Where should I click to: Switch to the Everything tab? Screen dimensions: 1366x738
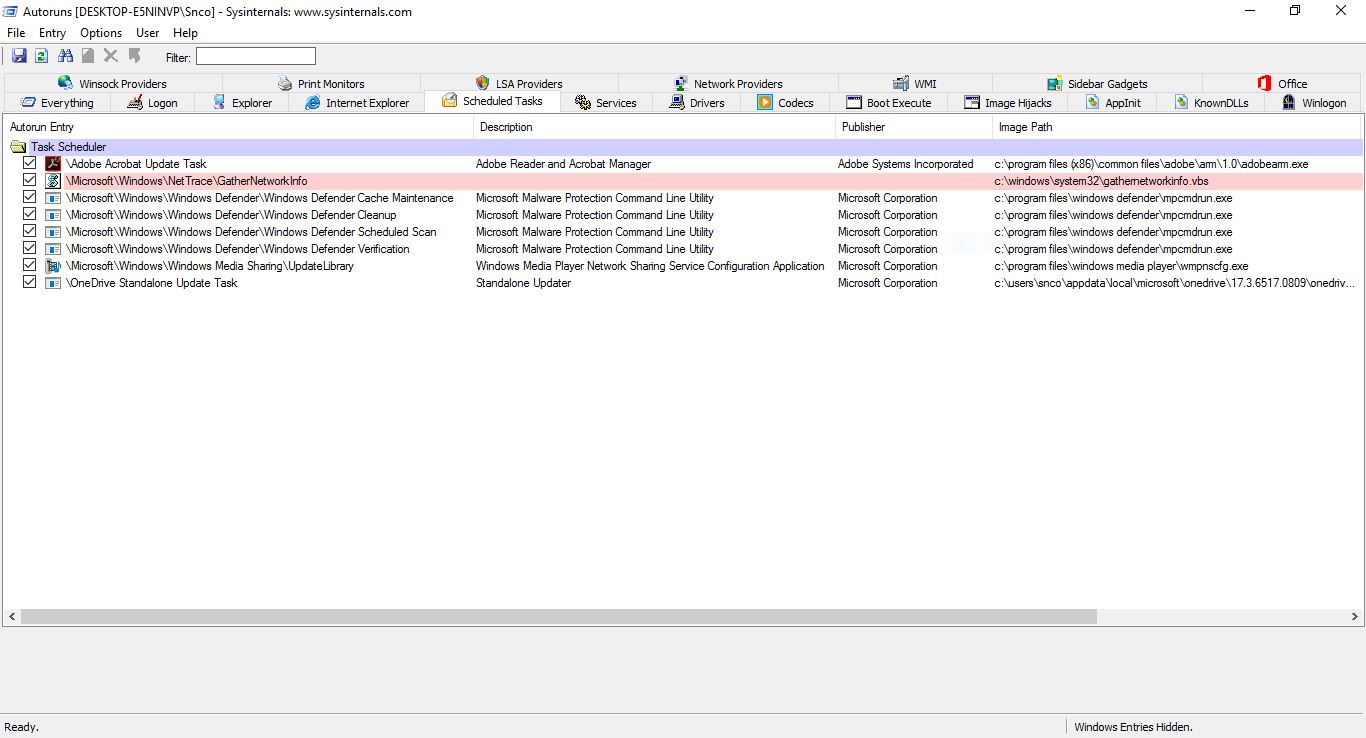pyautogui.click(x=57, y=102)
